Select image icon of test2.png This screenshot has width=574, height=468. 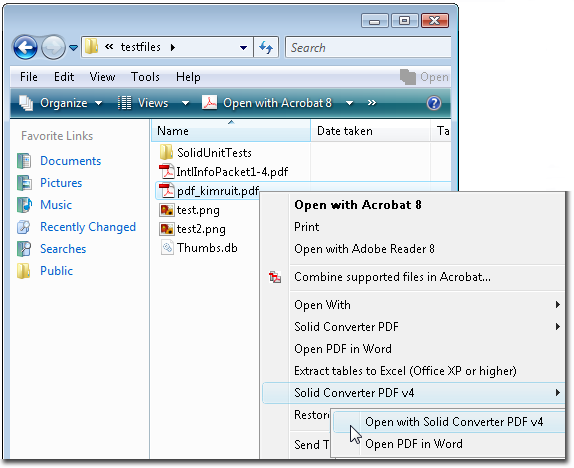click(x=167, y=229)
